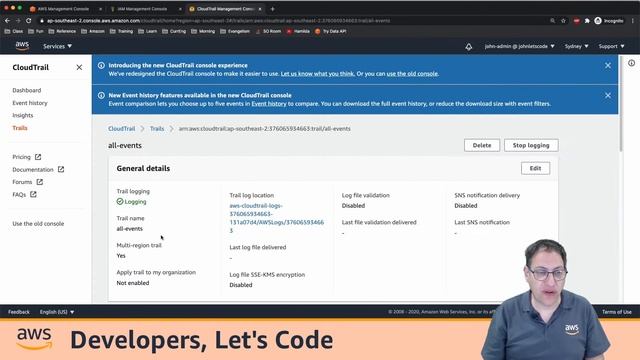Viewport: 640px width, 360px height.
Task: Expand the Support dropdown menu
Action: tap(611, 46)
